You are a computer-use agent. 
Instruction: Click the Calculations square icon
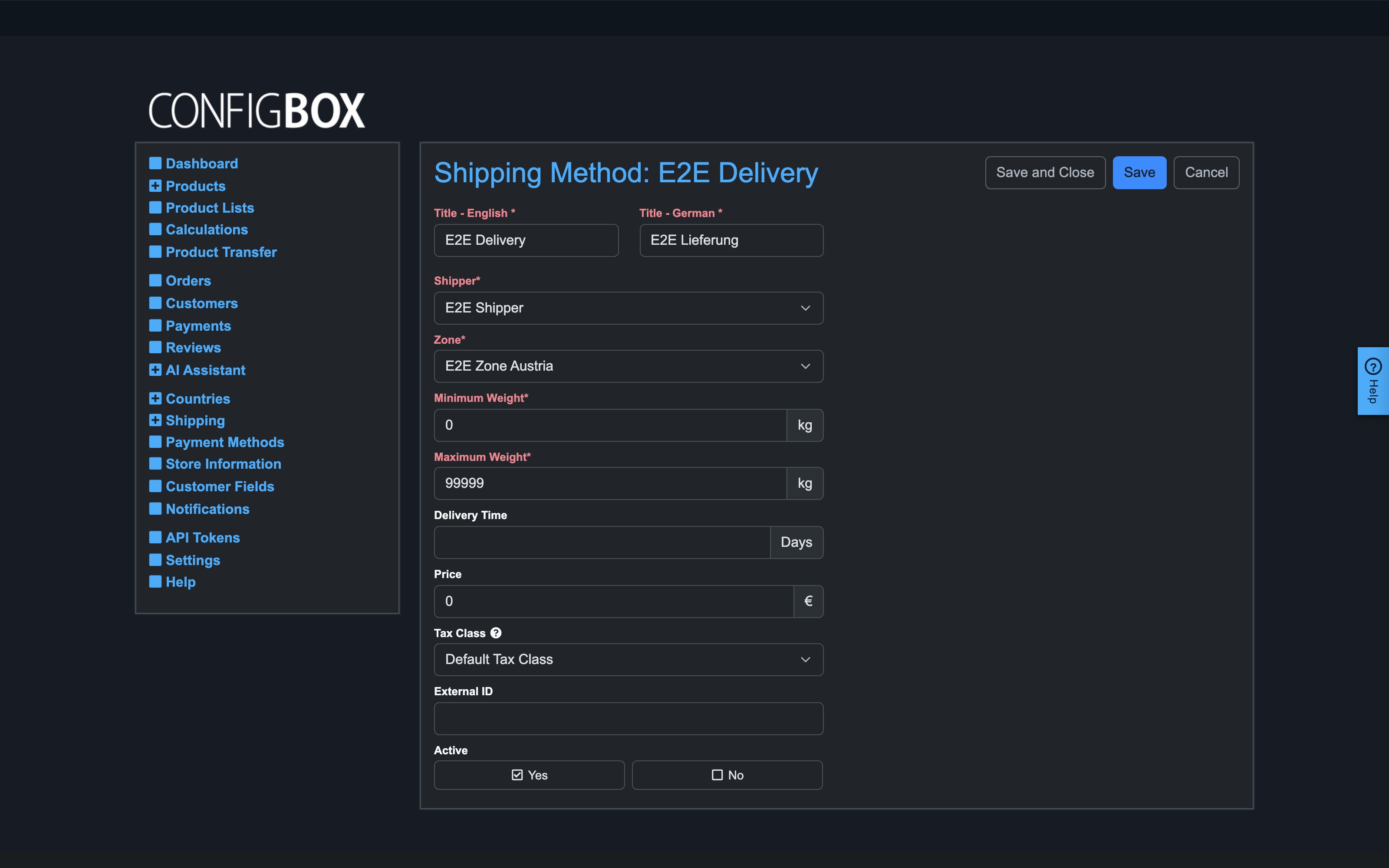click(x=155, y=229)
